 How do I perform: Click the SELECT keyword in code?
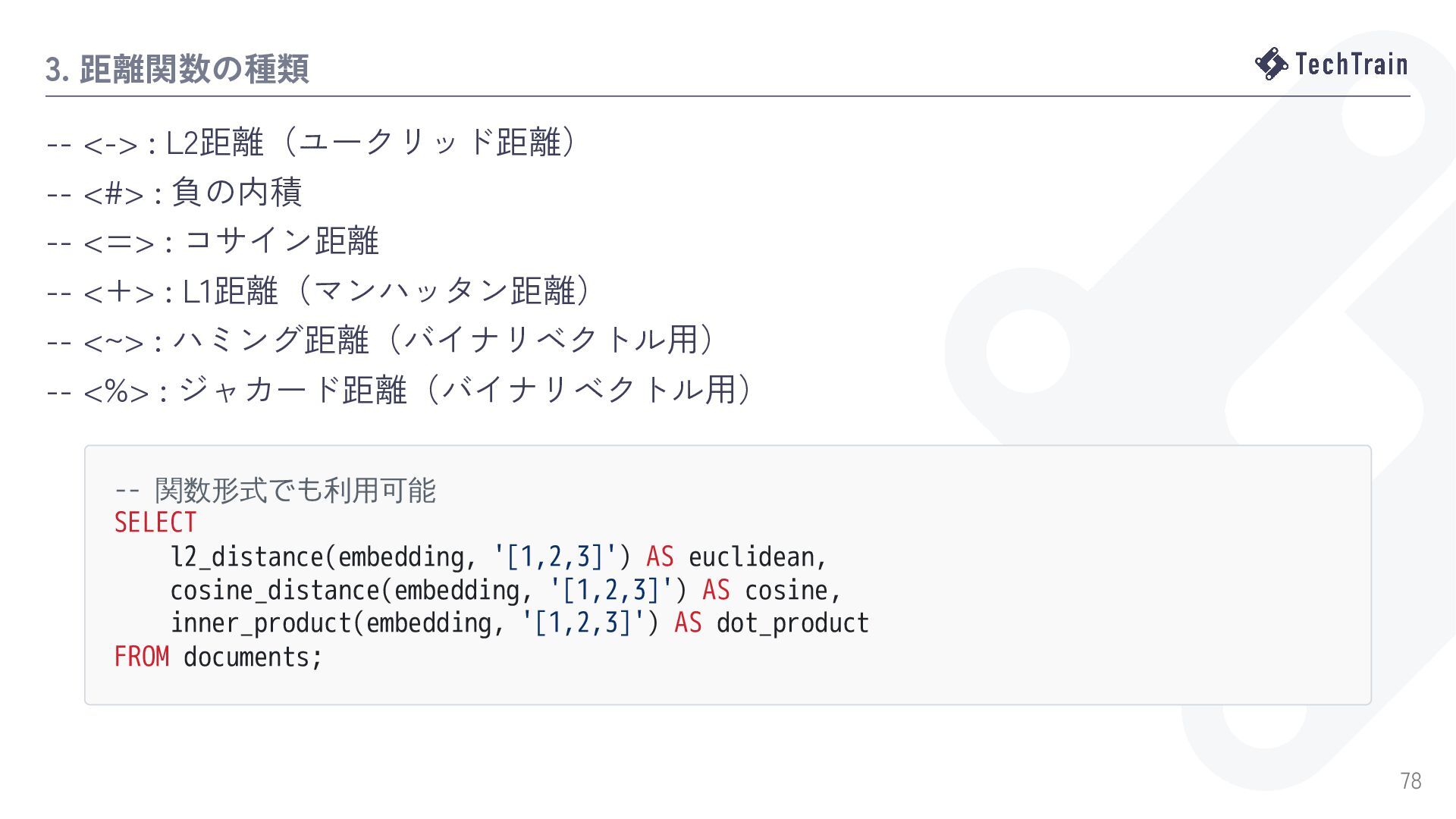[x=155, y=522]
